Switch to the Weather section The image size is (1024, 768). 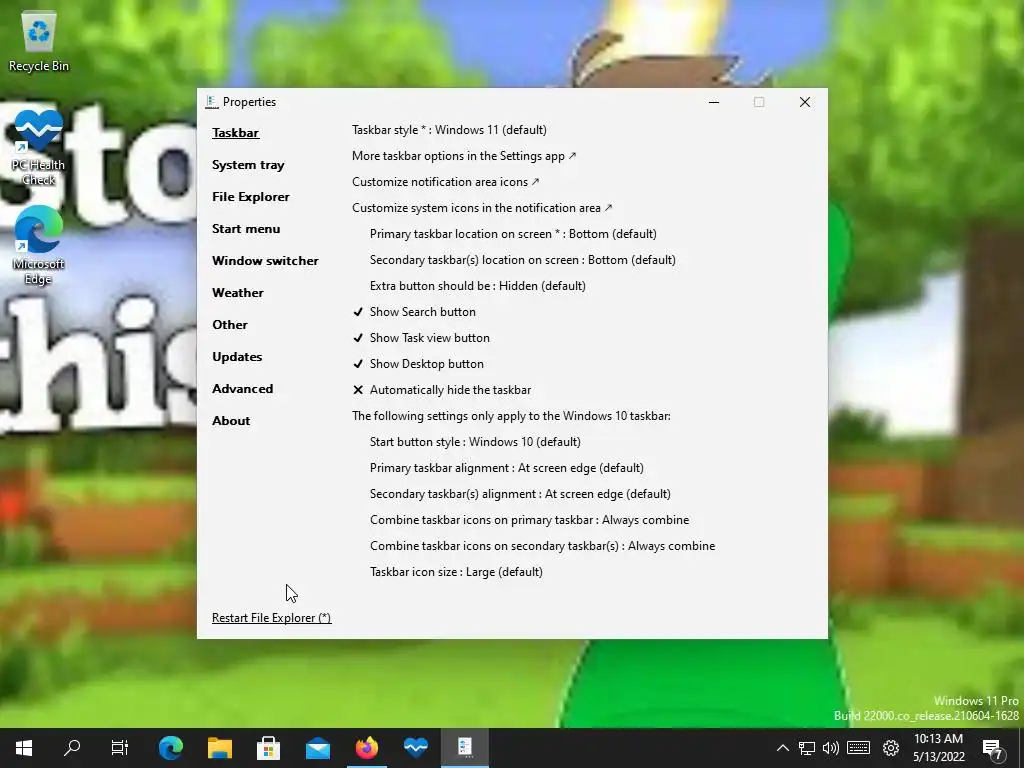click(x=238, y=293)
